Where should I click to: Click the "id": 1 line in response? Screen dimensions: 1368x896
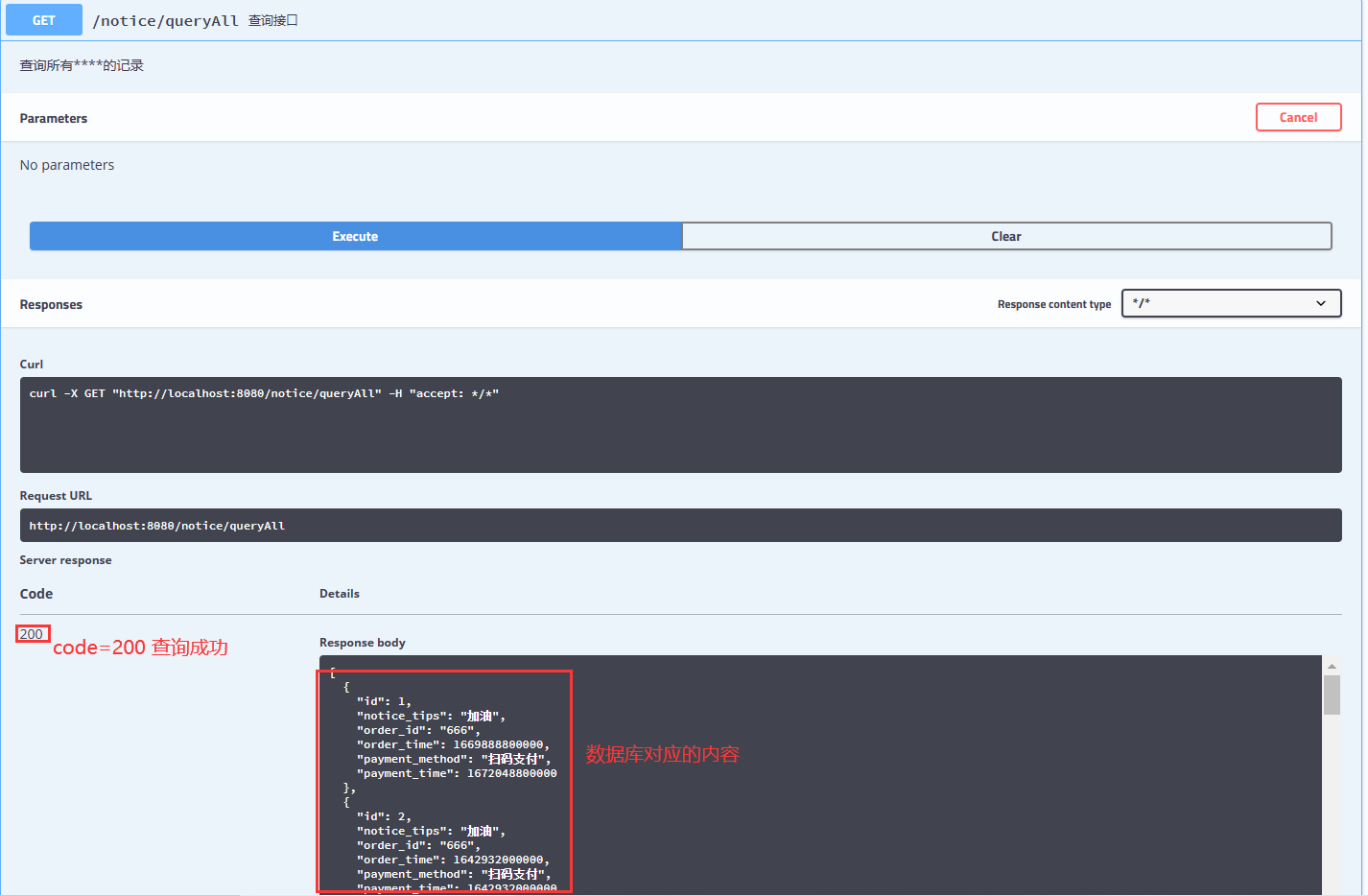384,701
